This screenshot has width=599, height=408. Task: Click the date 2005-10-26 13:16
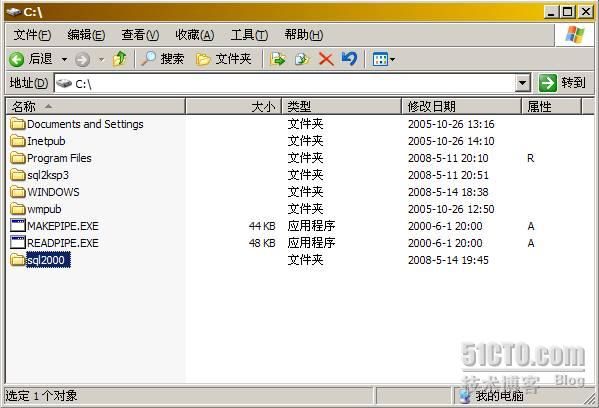tap(451, 124)
